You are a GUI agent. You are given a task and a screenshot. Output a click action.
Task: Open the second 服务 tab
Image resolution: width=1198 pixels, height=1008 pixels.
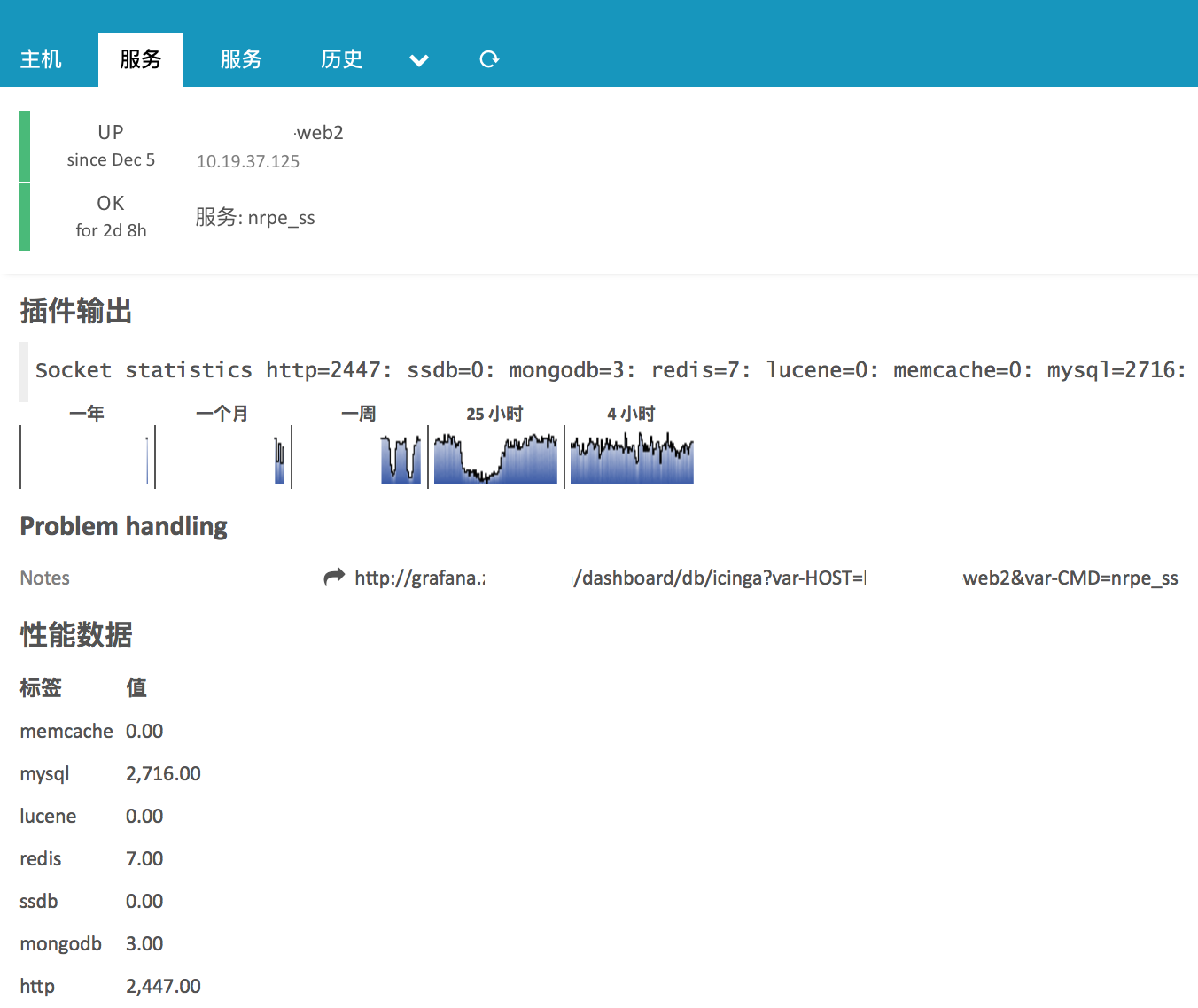[241, 58]
